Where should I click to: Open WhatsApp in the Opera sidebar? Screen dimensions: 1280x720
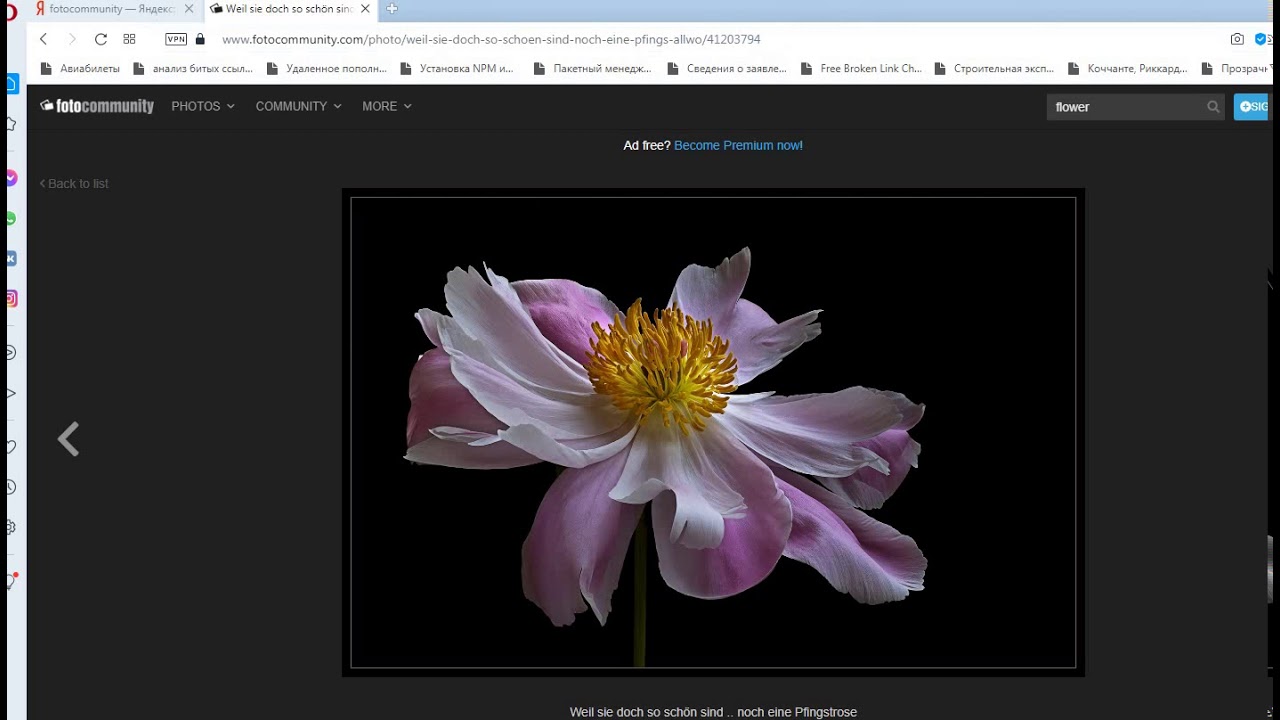(x=11, y=218)
